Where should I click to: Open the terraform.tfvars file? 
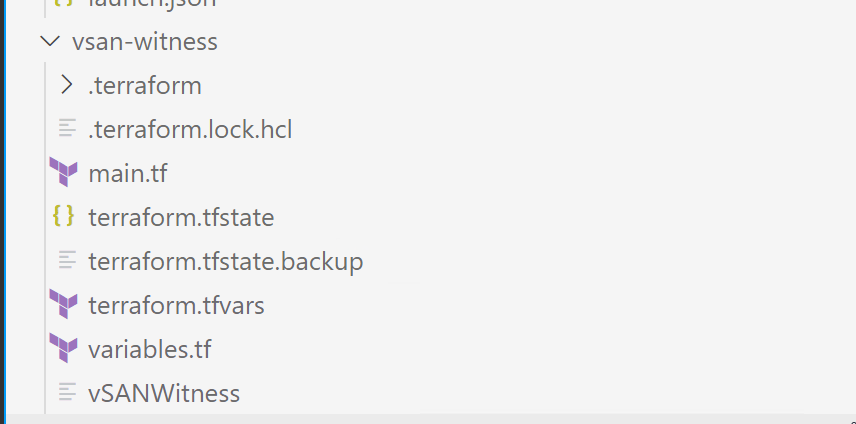click(x=176, y=306)
